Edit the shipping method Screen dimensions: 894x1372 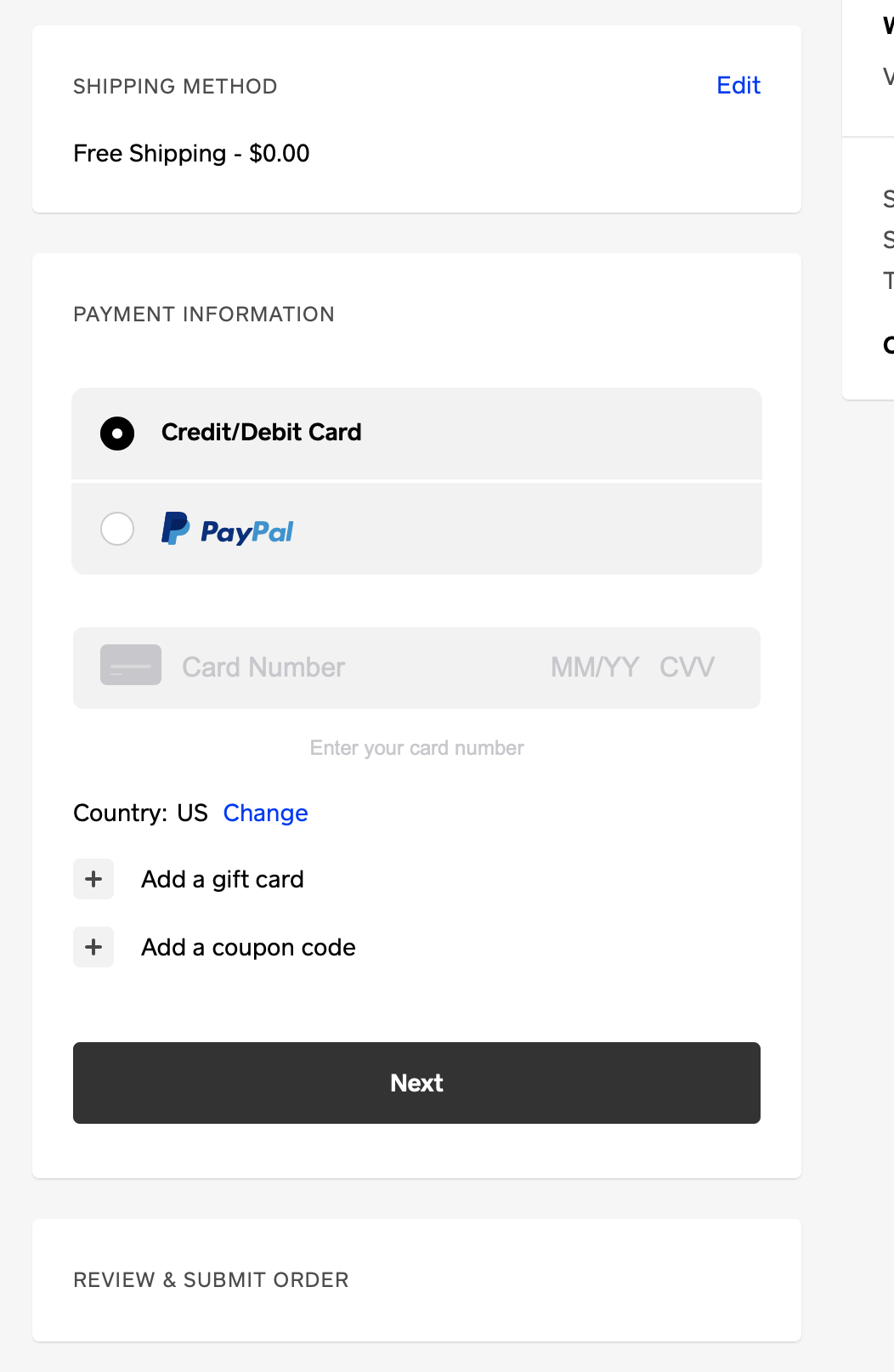tap(738, 85)
